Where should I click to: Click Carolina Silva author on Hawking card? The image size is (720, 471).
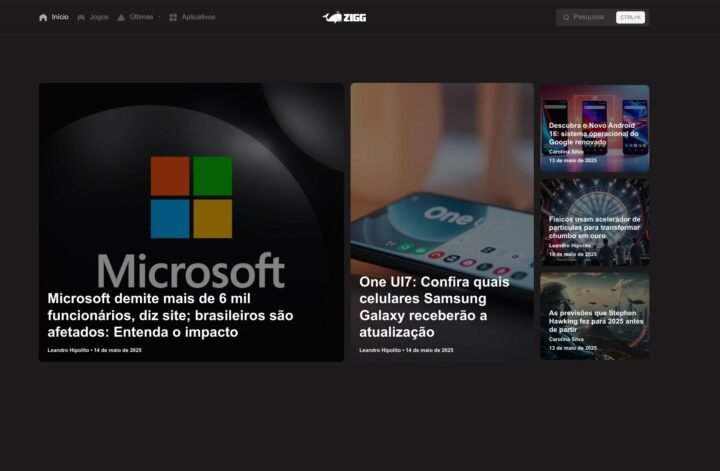tap(566, 339)
